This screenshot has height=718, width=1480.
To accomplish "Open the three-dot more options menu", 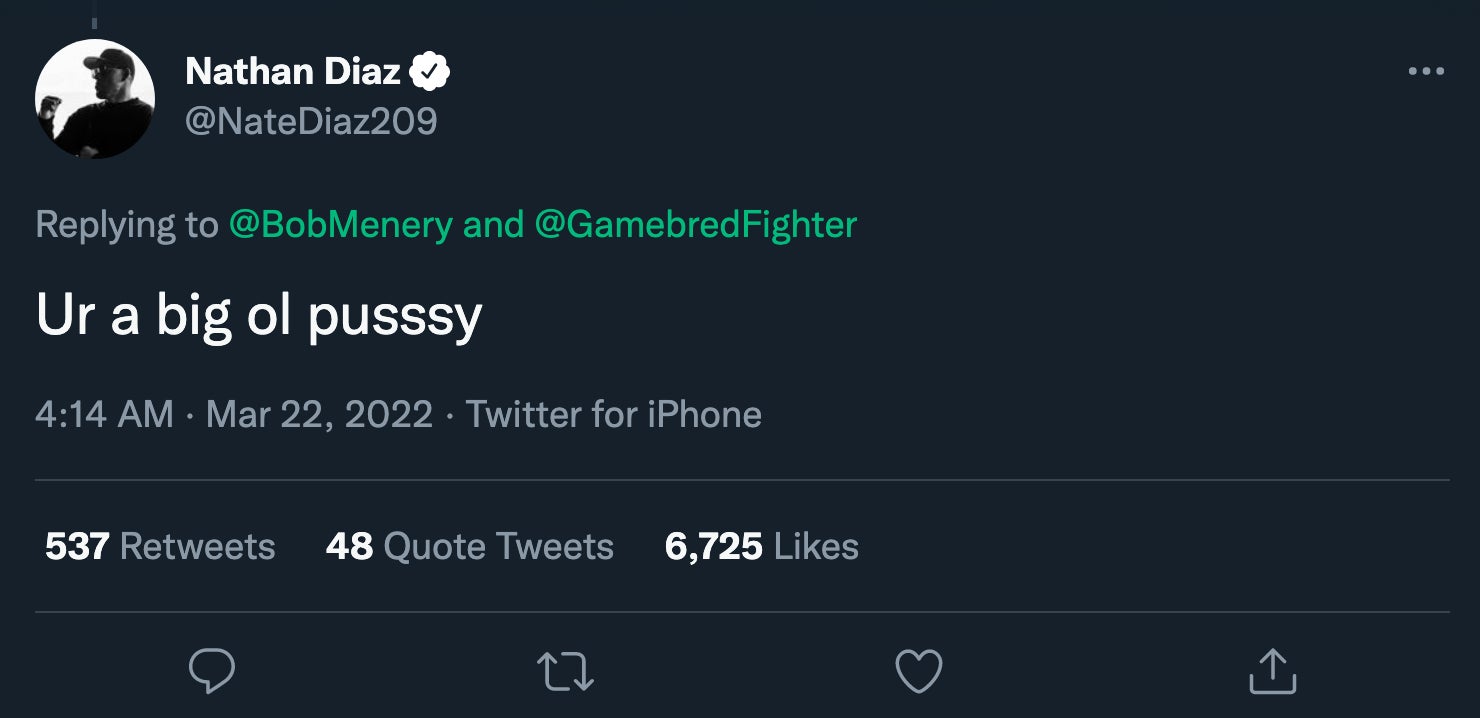I will pos(1425,72).
